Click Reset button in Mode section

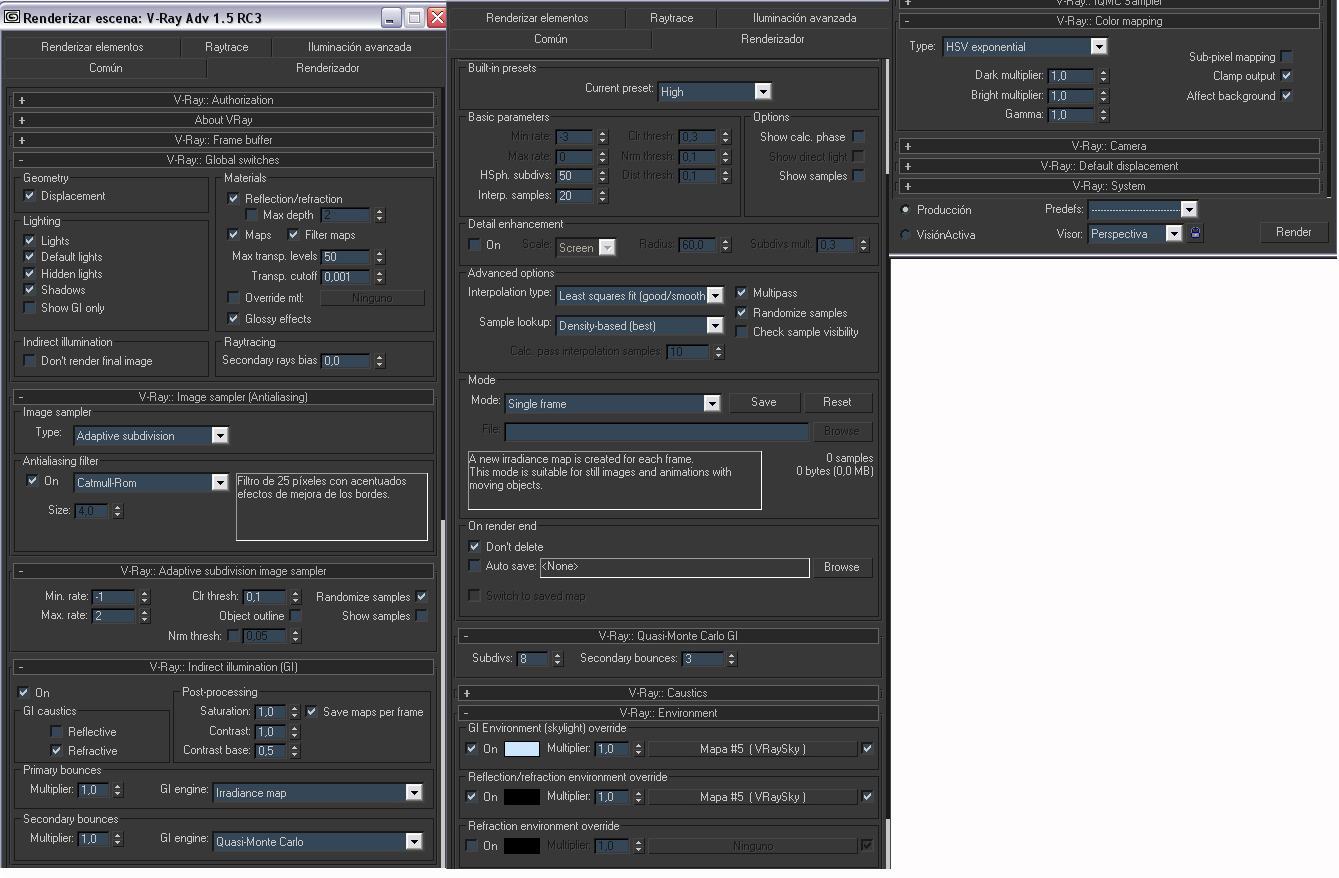coord(838,402)
